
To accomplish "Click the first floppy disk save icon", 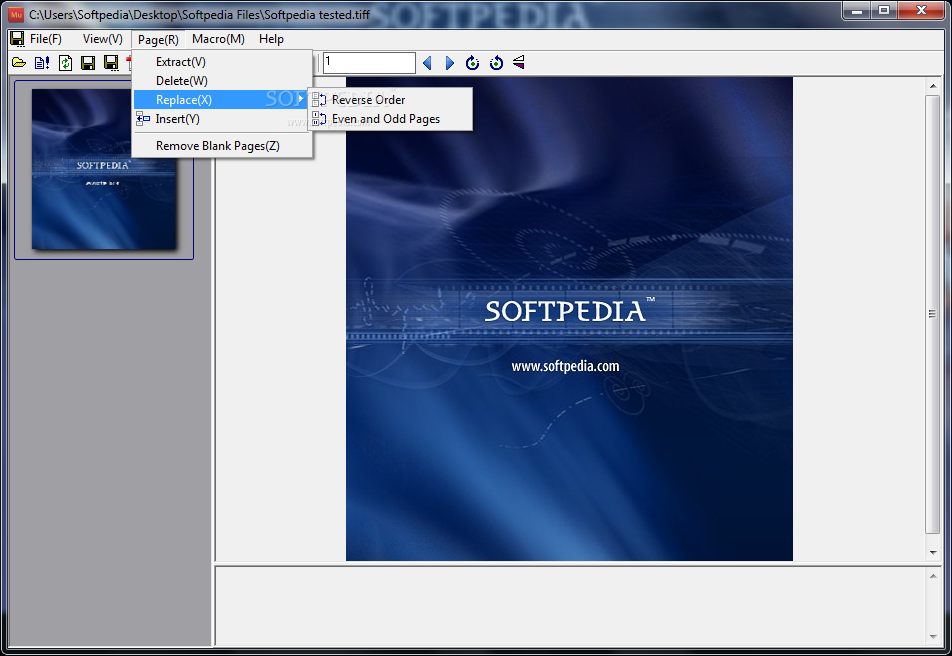I will point(88,63).
